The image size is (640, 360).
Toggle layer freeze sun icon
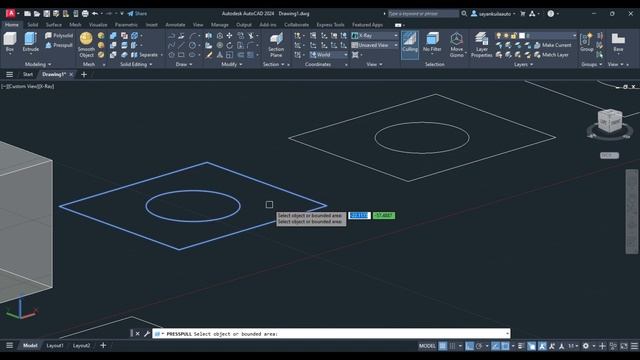pyautogui.click(x=506, y=36)
